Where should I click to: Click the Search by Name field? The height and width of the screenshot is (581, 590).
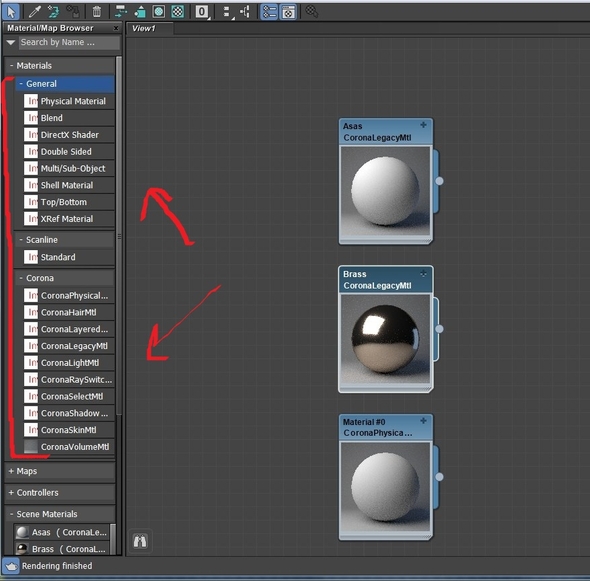[69, 43]
